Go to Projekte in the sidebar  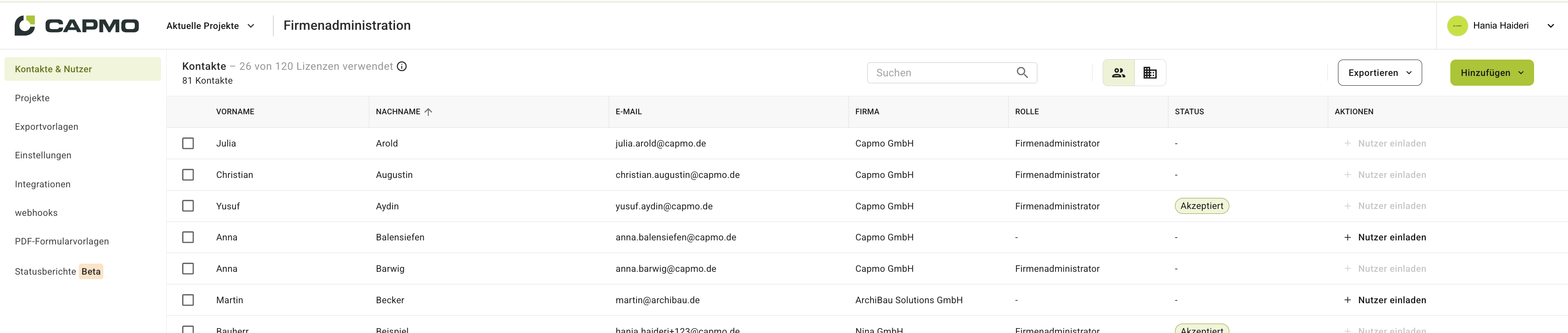[x=32, y=98]
